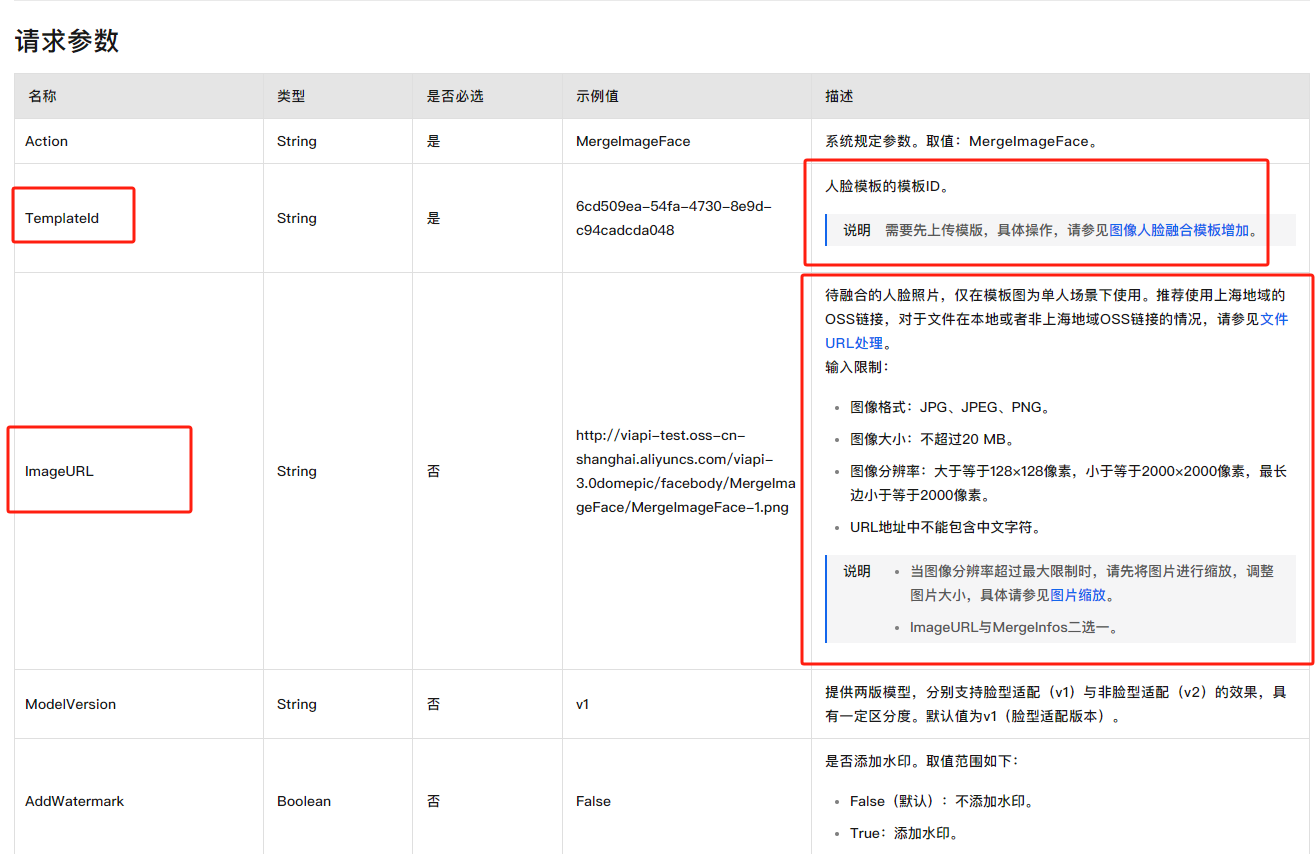Screen dimensions: 1316x854
Task: Click the URL地址中不能包含中文字符 bullet
Action: click(x=946, y=527)
